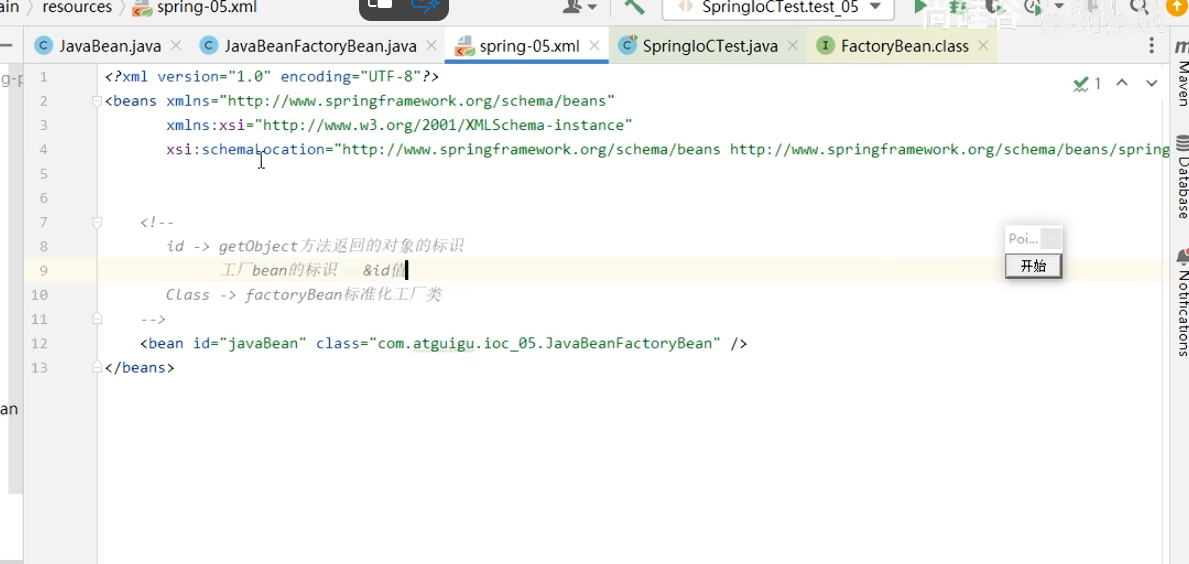Image resolution: width=1189 pixels, height=564 pixels.
Task: Close the SpringIoCTest.java tab
Action: (792, 45)
